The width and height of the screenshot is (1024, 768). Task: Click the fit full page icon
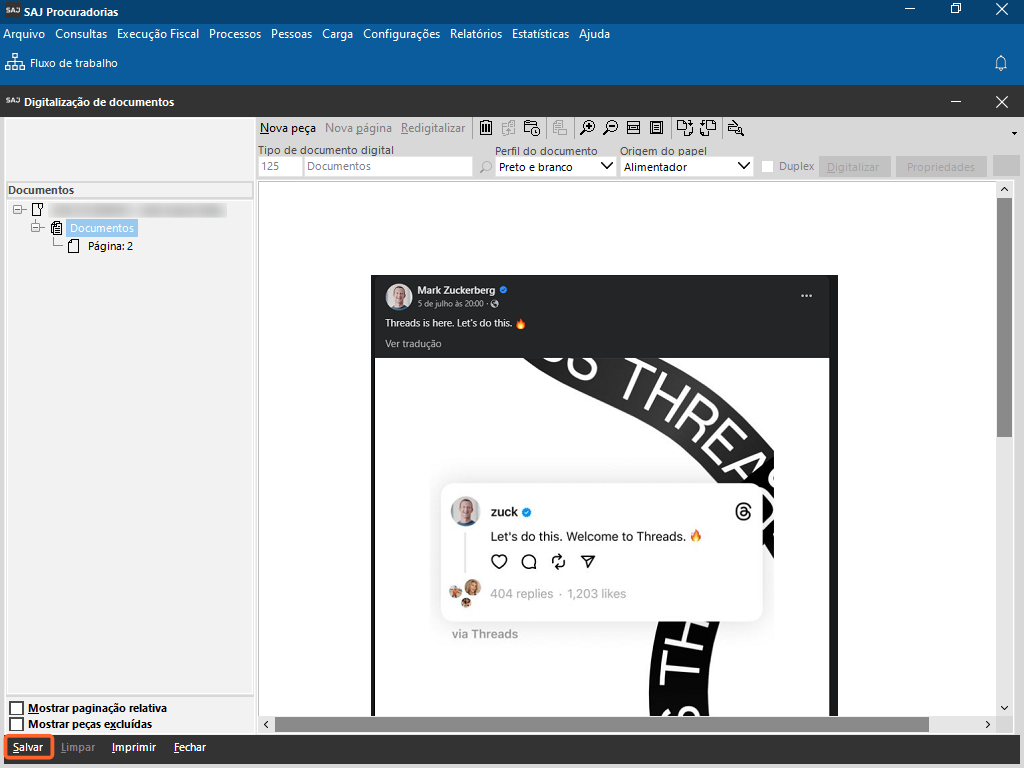pyautogui.click(x=656, y=128)
